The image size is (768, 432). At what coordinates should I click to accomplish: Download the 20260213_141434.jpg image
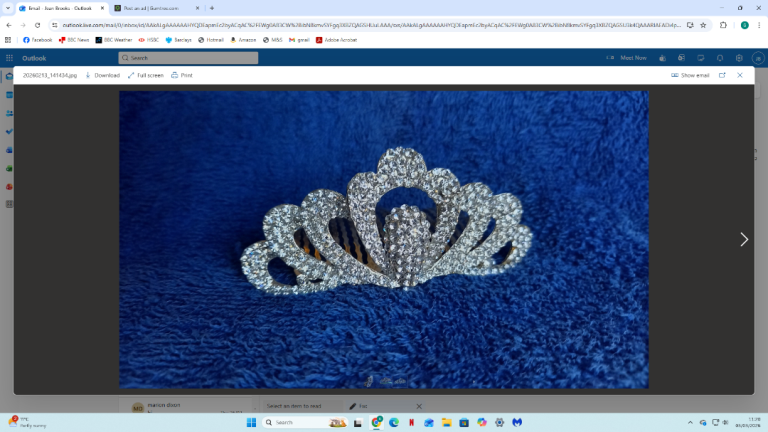pyautogui.click(x=103, y=75)
